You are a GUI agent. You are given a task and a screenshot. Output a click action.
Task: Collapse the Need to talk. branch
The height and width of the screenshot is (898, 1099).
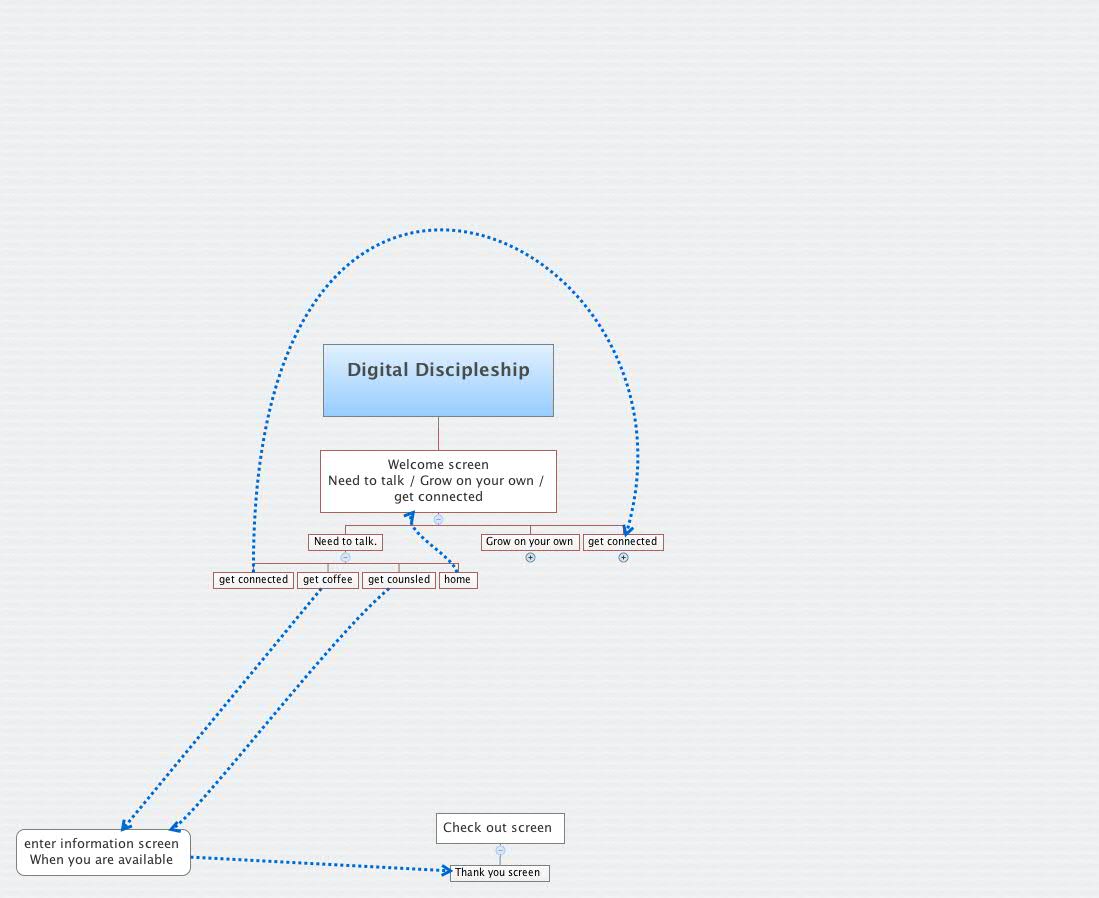pyautogui.click(x=344, y=557)
